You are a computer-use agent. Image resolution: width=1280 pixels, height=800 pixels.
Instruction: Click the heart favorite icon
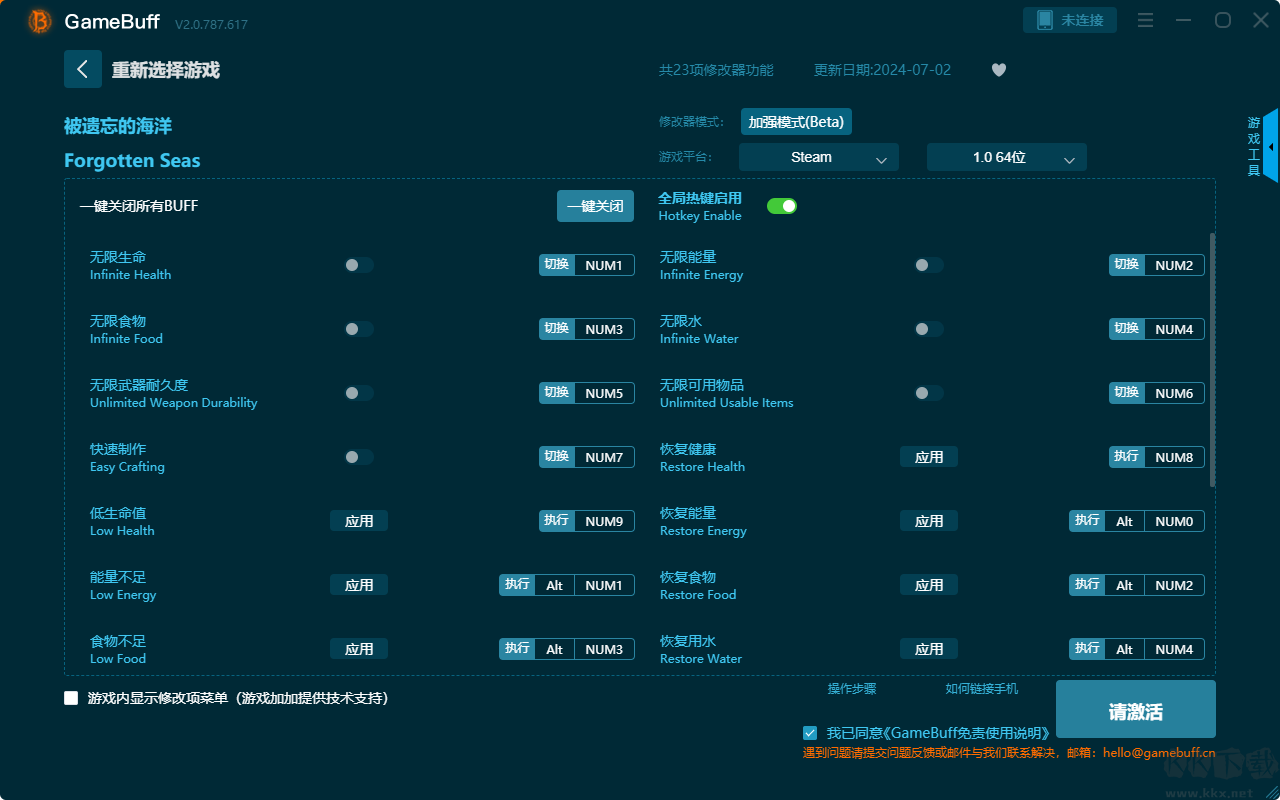(998, 70)
